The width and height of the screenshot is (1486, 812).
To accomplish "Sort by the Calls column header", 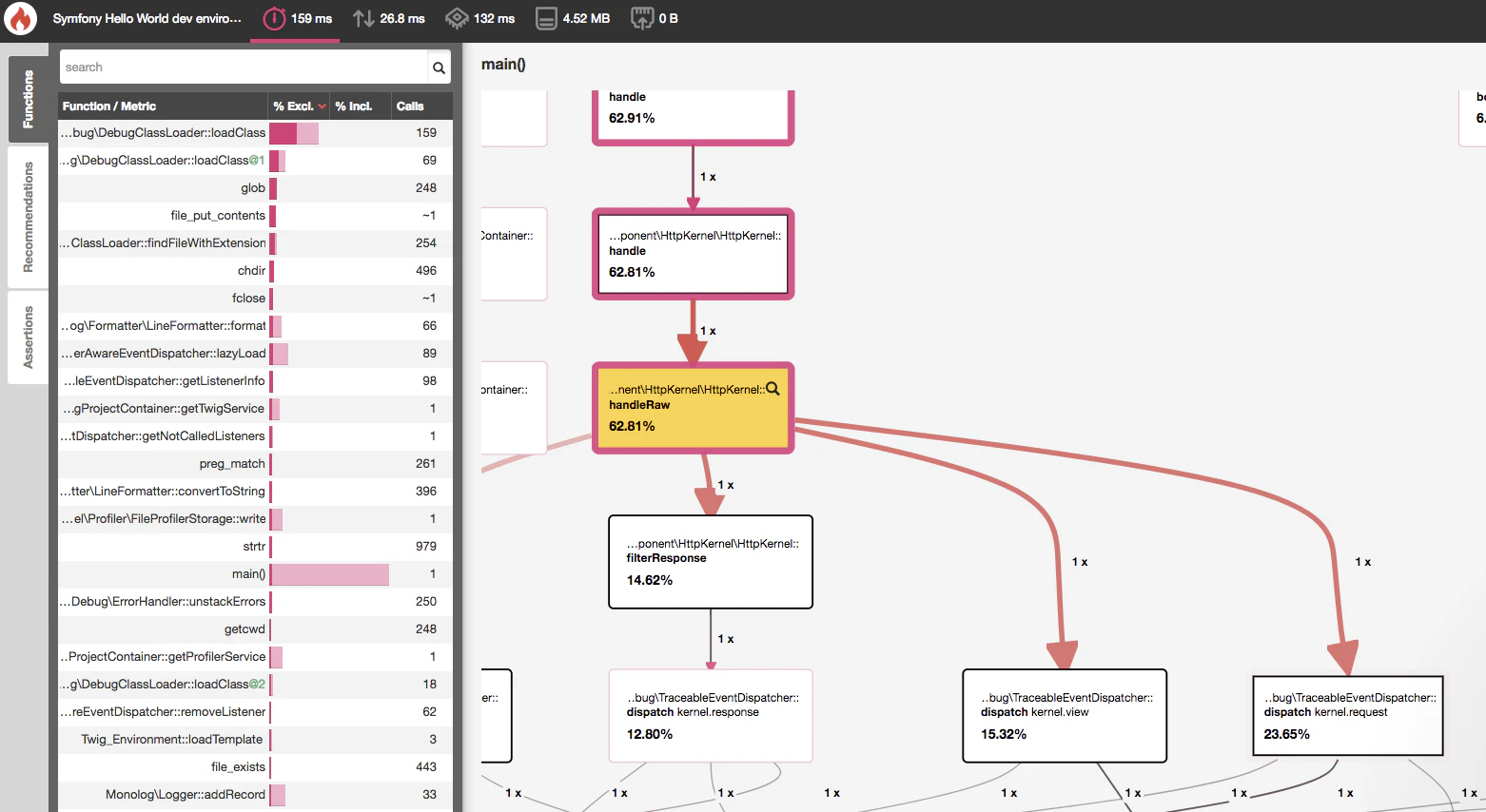I will (x=410, y=106).
